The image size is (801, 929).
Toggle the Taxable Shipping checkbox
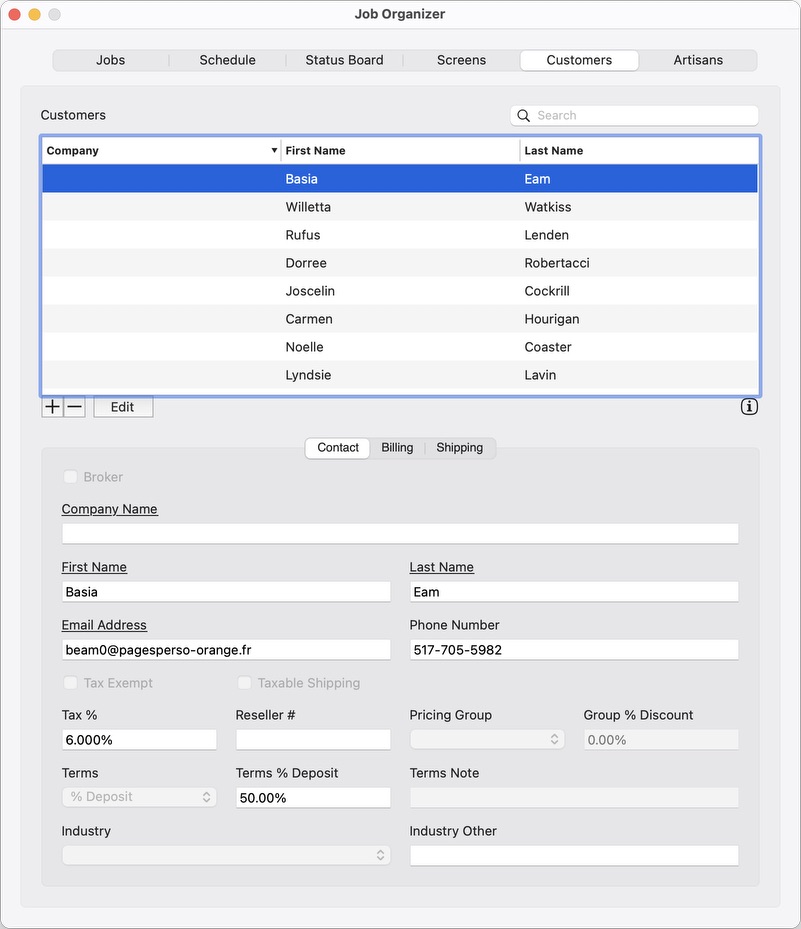tap(245, 683)
